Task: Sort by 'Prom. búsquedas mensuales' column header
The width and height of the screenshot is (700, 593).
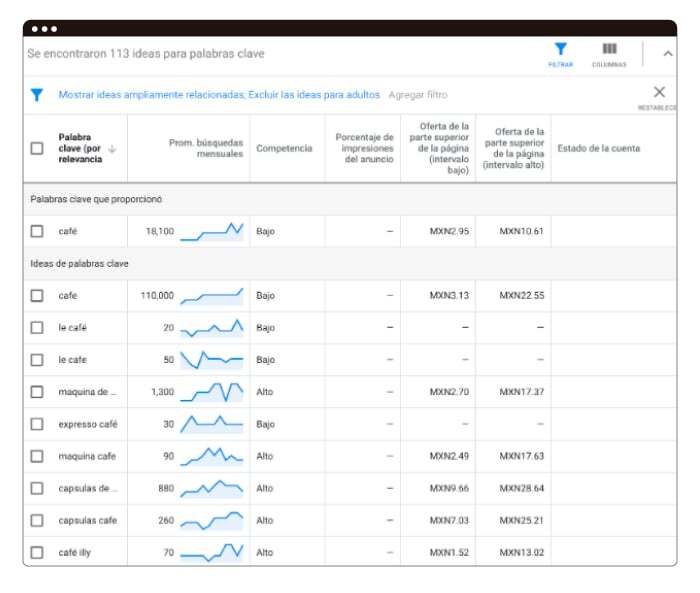Action: pos(206,148)
